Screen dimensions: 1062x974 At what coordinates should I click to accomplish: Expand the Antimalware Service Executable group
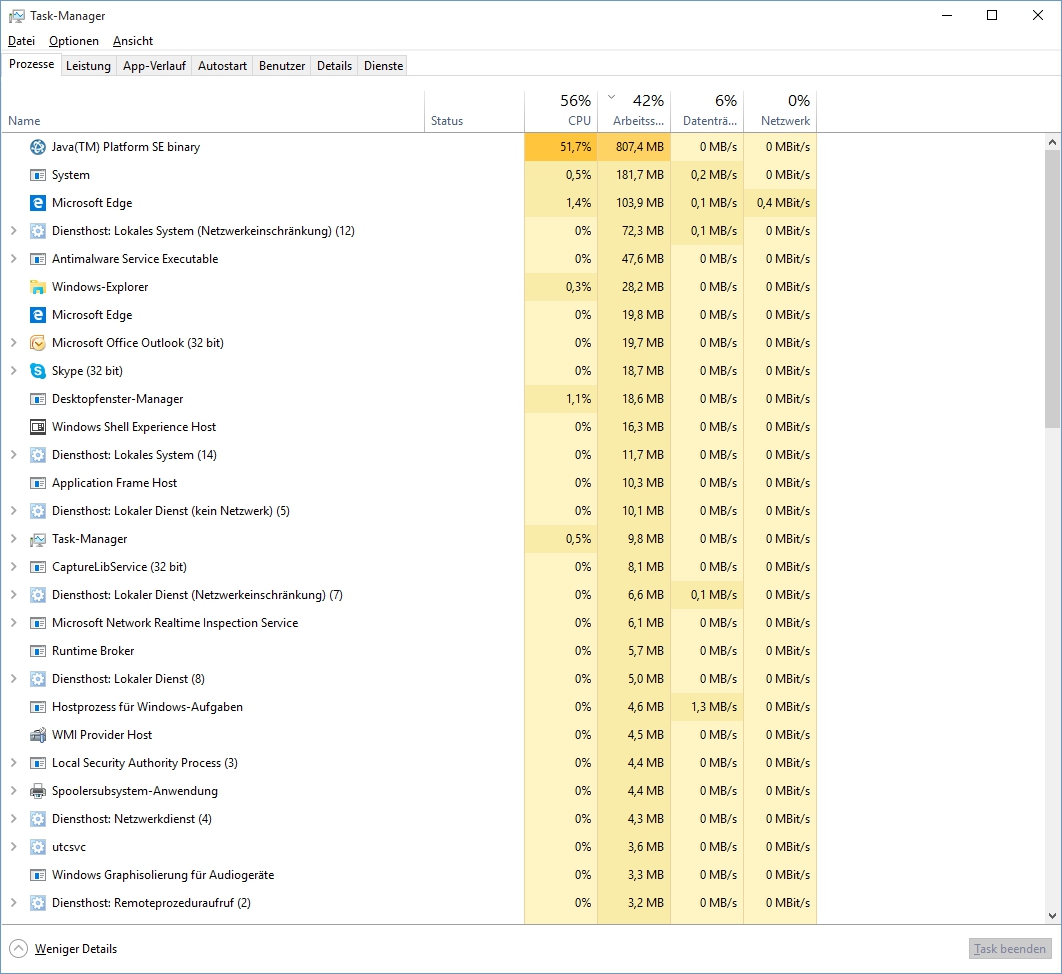coord(14,259)
